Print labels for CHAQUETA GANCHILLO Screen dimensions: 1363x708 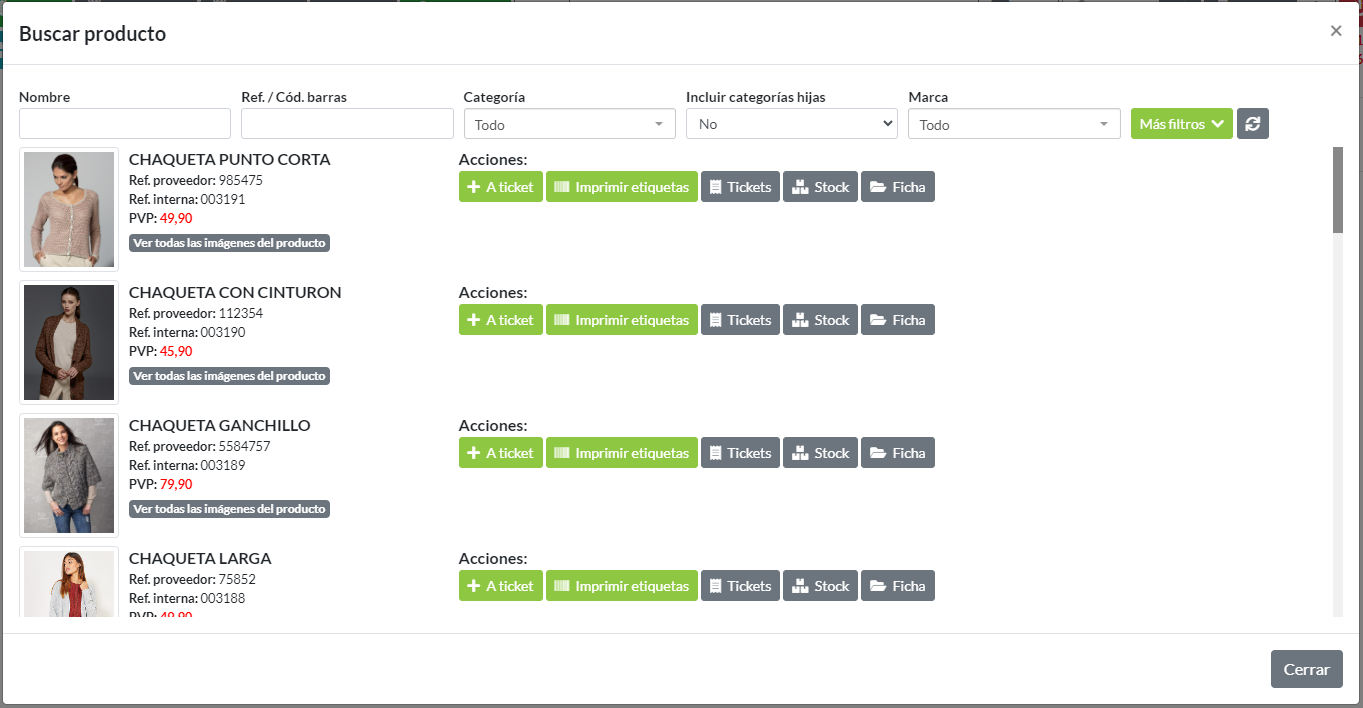[x=621, y=453]
